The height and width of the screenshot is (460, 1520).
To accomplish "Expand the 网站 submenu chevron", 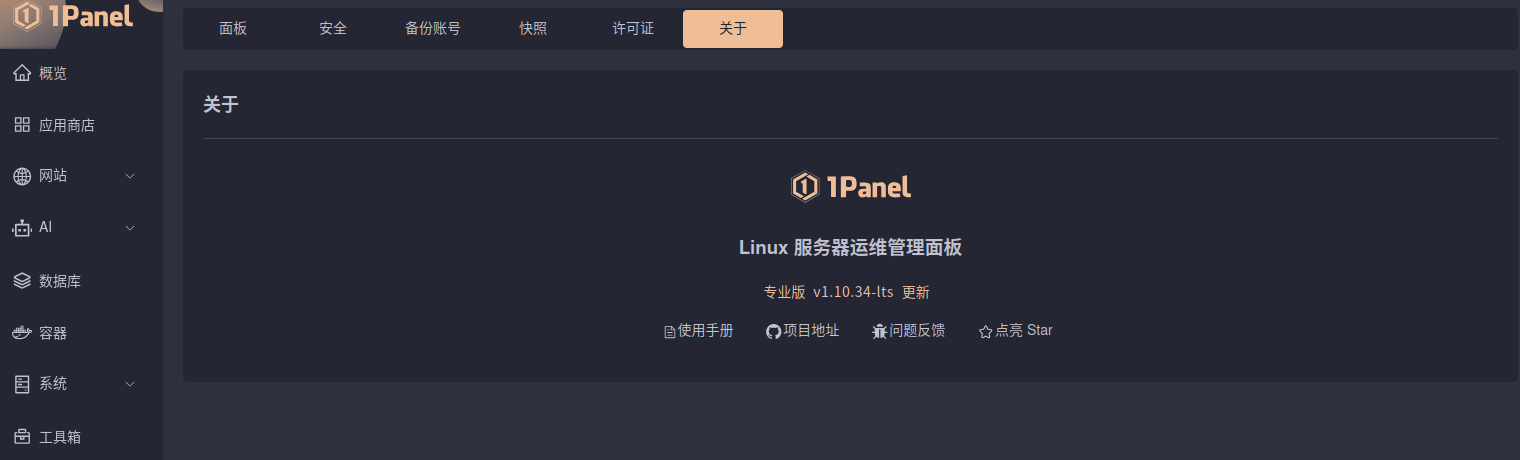I will [x=130, y=177].
